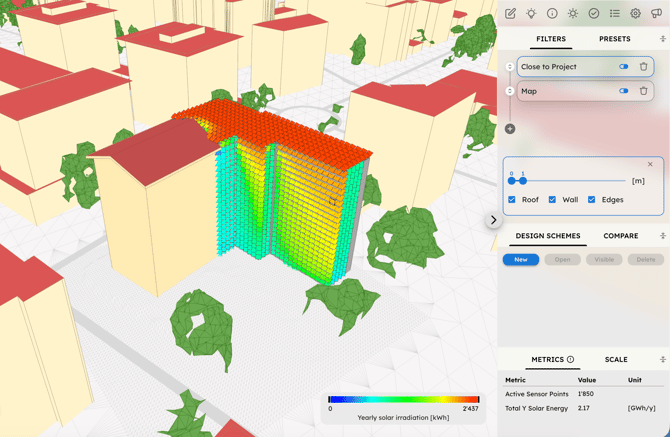Click the megaphone announcements icon
670x437 pixels.
coord(657,14)
